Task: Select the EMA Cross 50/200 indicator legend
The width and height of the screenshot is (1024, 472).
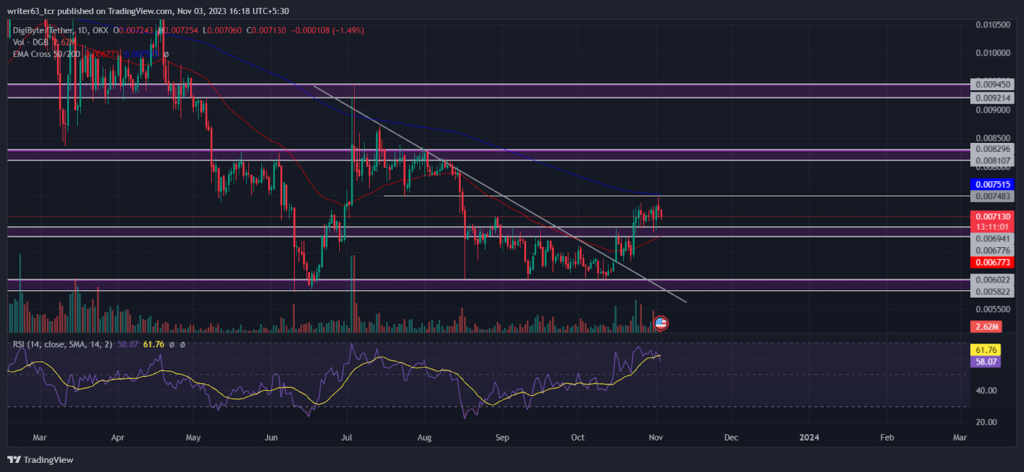Action: pyautogui.click(x=45, y=54)
